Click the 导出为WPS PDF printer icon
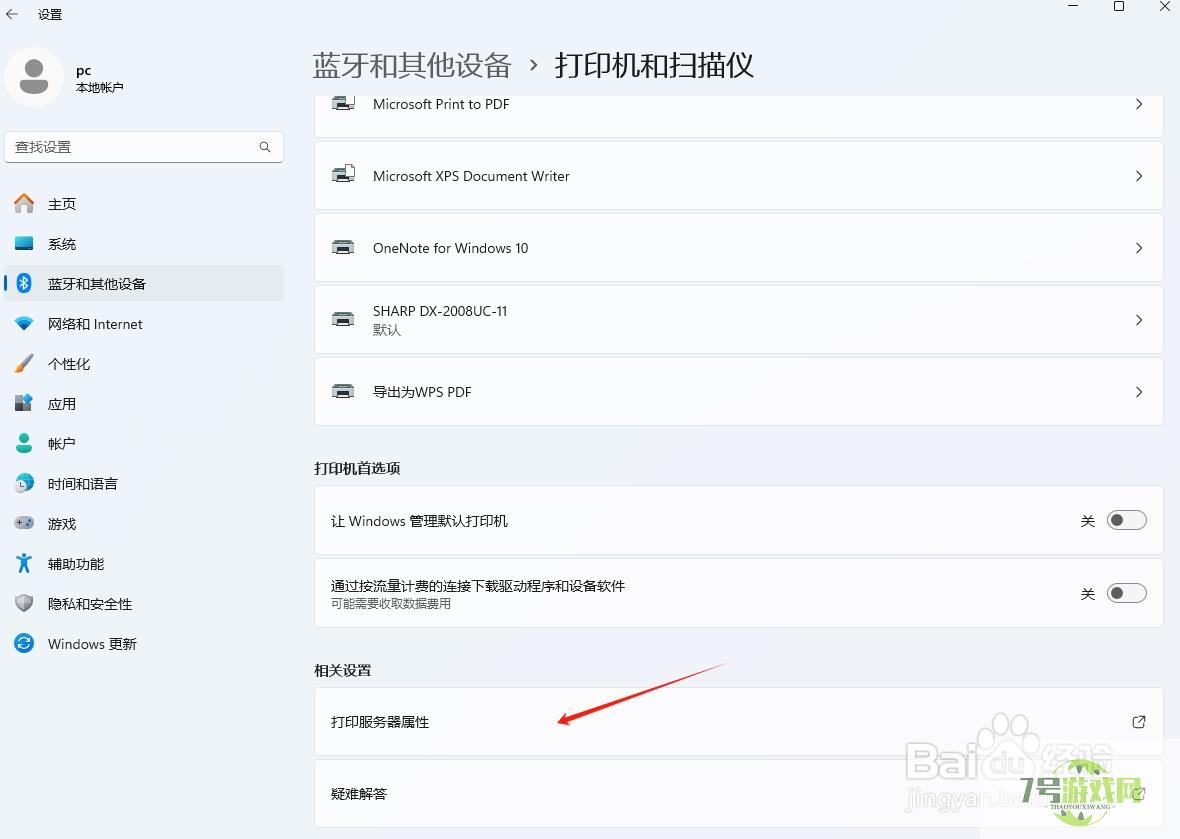Image resolution: width=1180 pixels, height=839 pixels. [343, 391]
